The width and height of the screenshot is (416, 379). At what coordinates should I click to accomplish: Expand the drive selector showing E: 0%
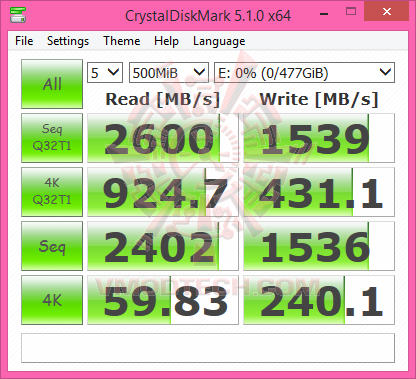click(x=304, y=72)
